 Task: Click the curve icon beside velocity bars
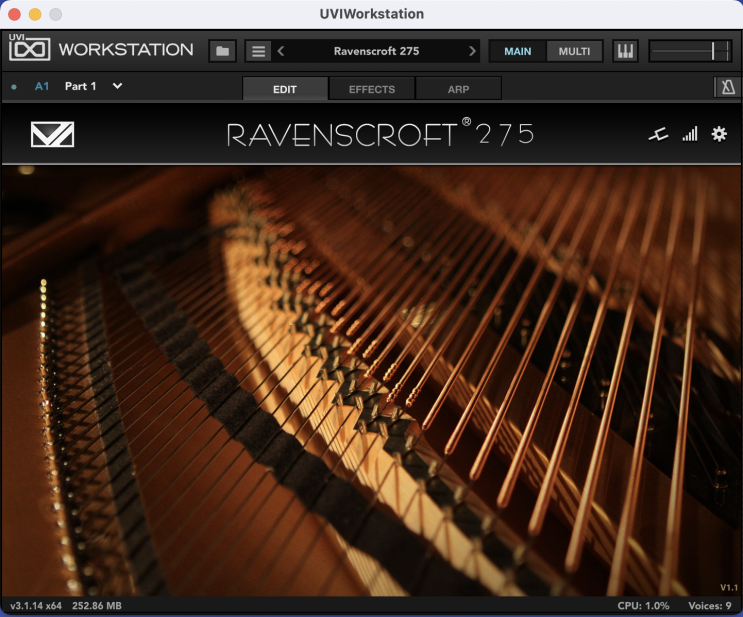point(657,134)
